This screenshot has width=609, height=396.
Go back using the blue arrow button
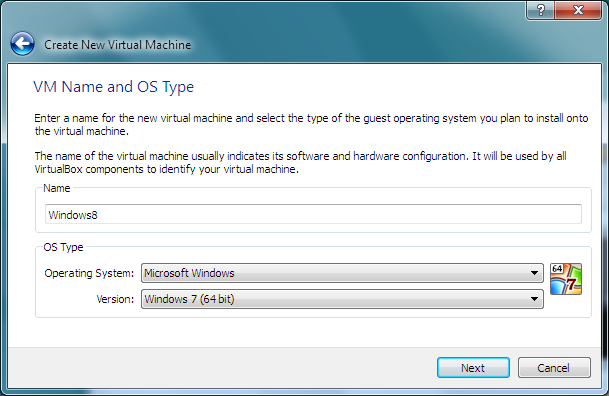pyautogui.click(x=23, y=43)
